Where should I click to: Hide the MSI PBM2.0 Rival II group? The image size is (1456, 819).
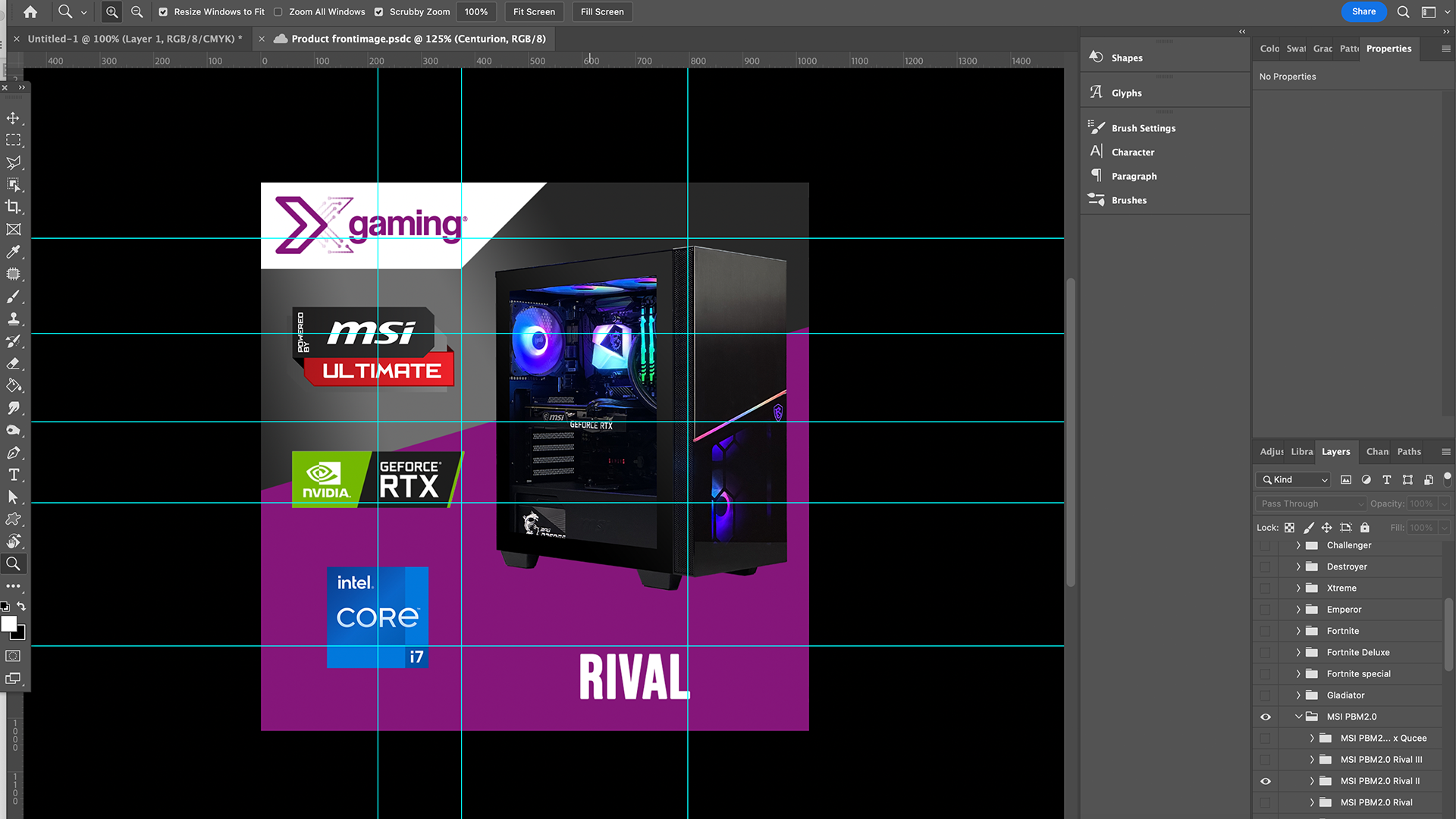pos(1266,781)
